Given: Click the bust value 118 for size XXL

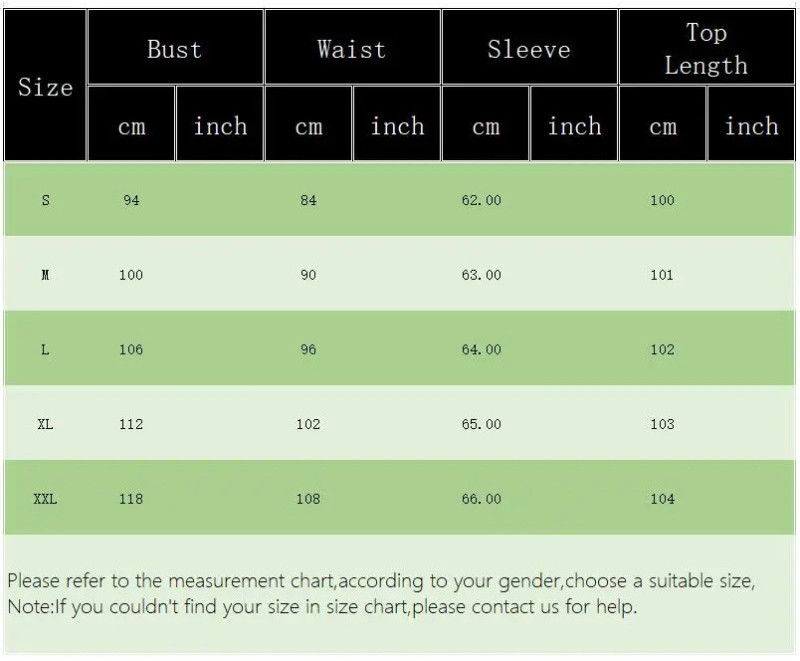Looking at the screenshot, I should tap(131, 499).
